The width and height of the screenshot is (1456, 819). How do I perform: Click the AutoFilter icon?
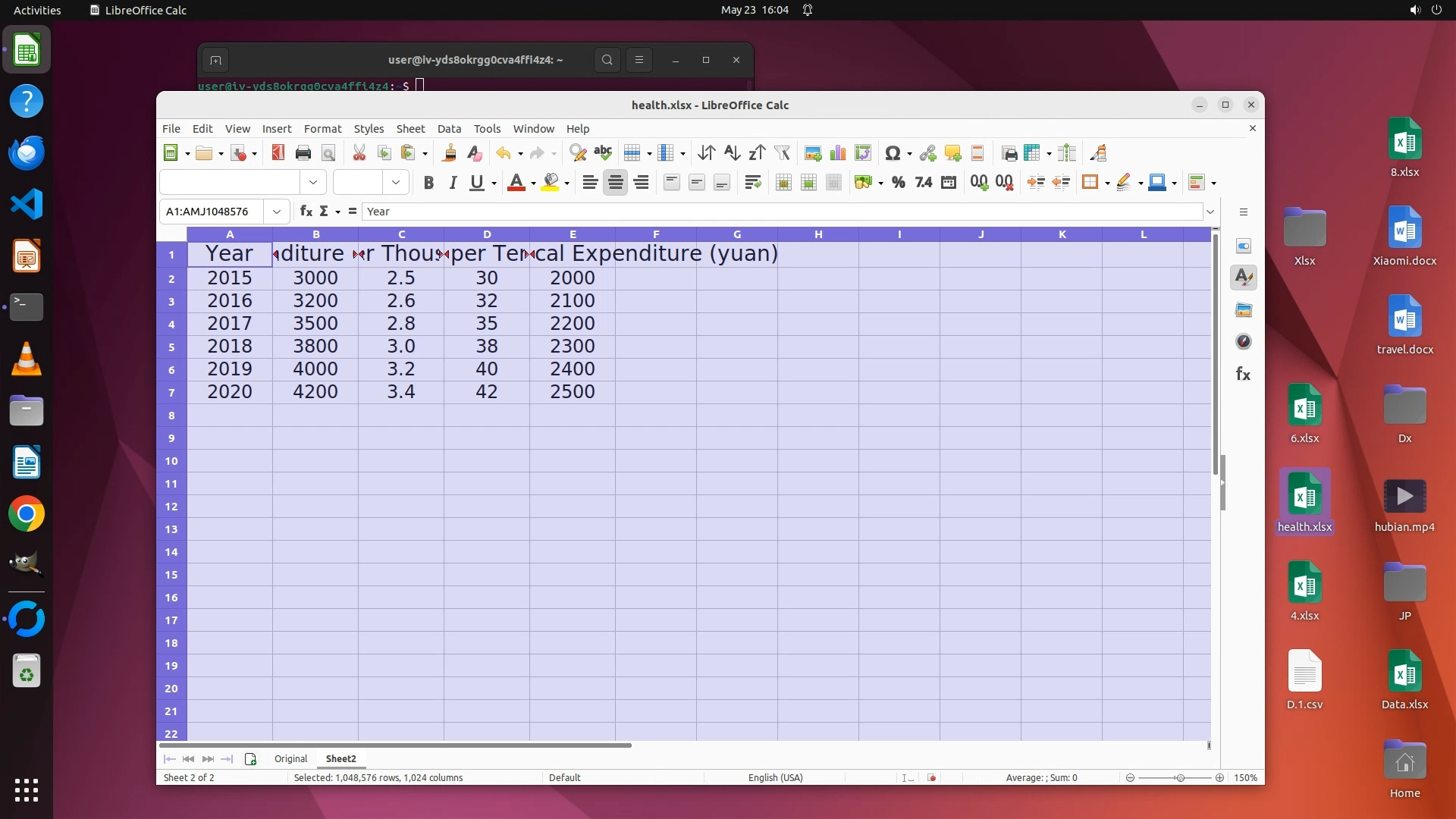click(x=782, y=153)
